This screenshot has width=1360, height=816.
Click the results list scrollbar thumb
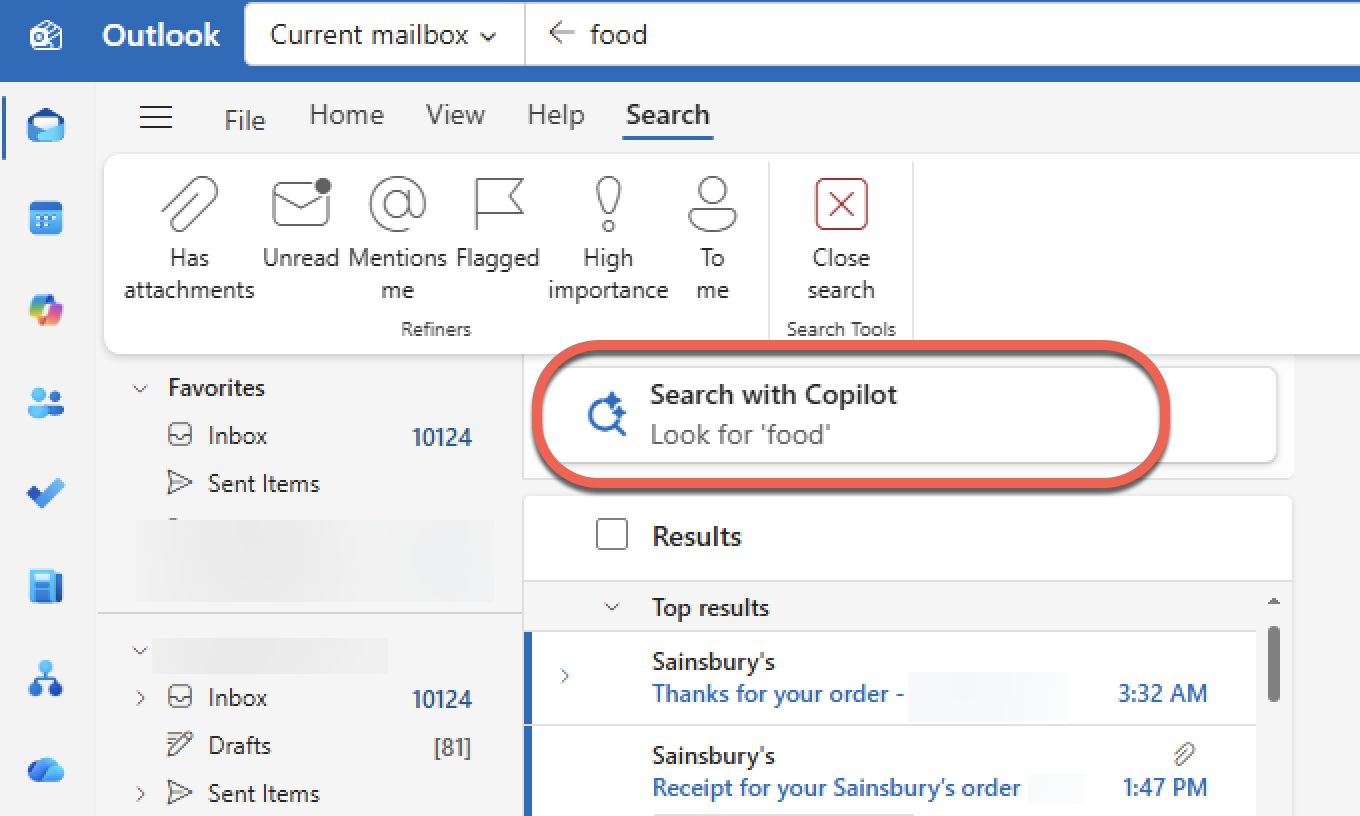1273,663
